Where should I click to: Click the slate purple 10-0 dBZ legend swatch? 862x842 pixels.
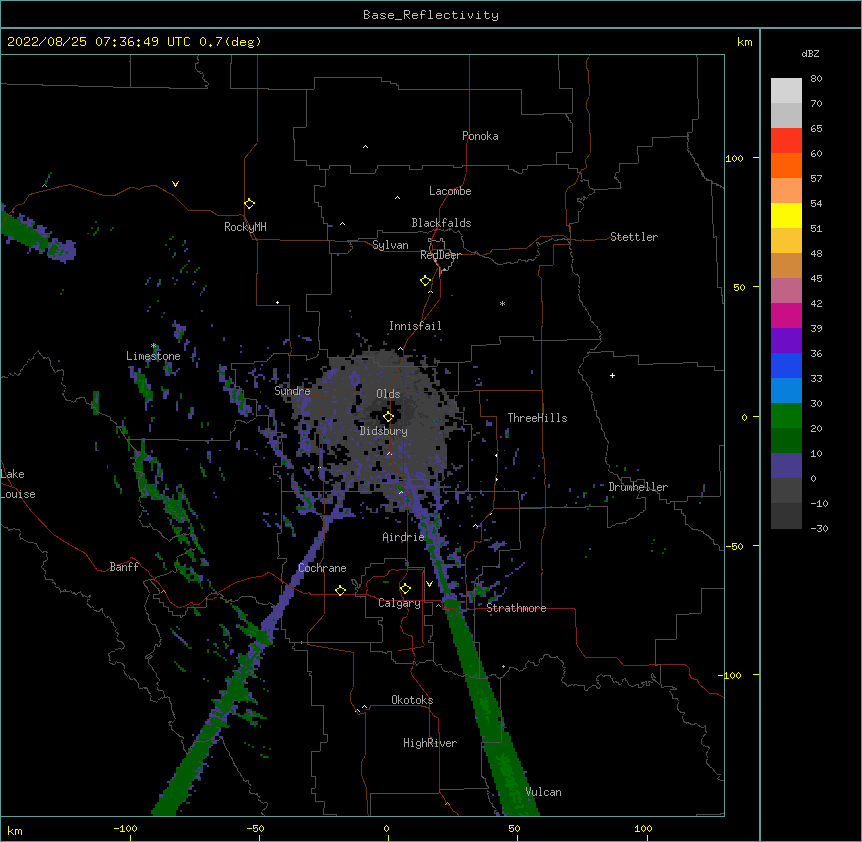(786, 466)
